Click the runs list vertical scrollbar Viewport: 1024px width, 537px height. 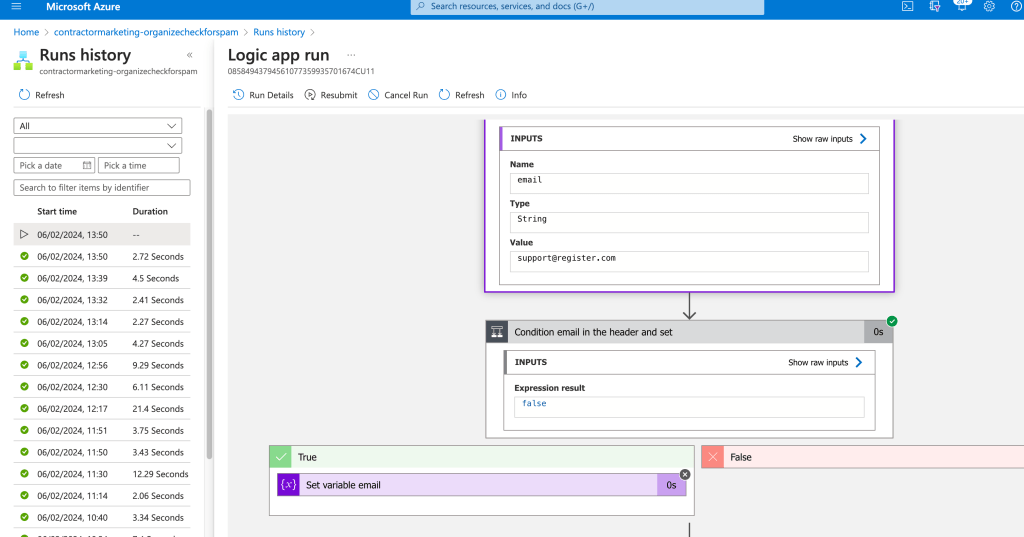coord(210,284)
